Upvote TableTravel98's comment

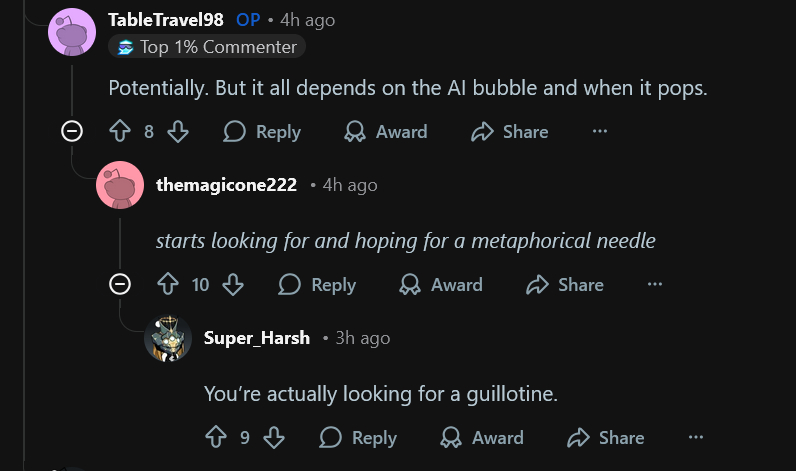pos(120,132)
